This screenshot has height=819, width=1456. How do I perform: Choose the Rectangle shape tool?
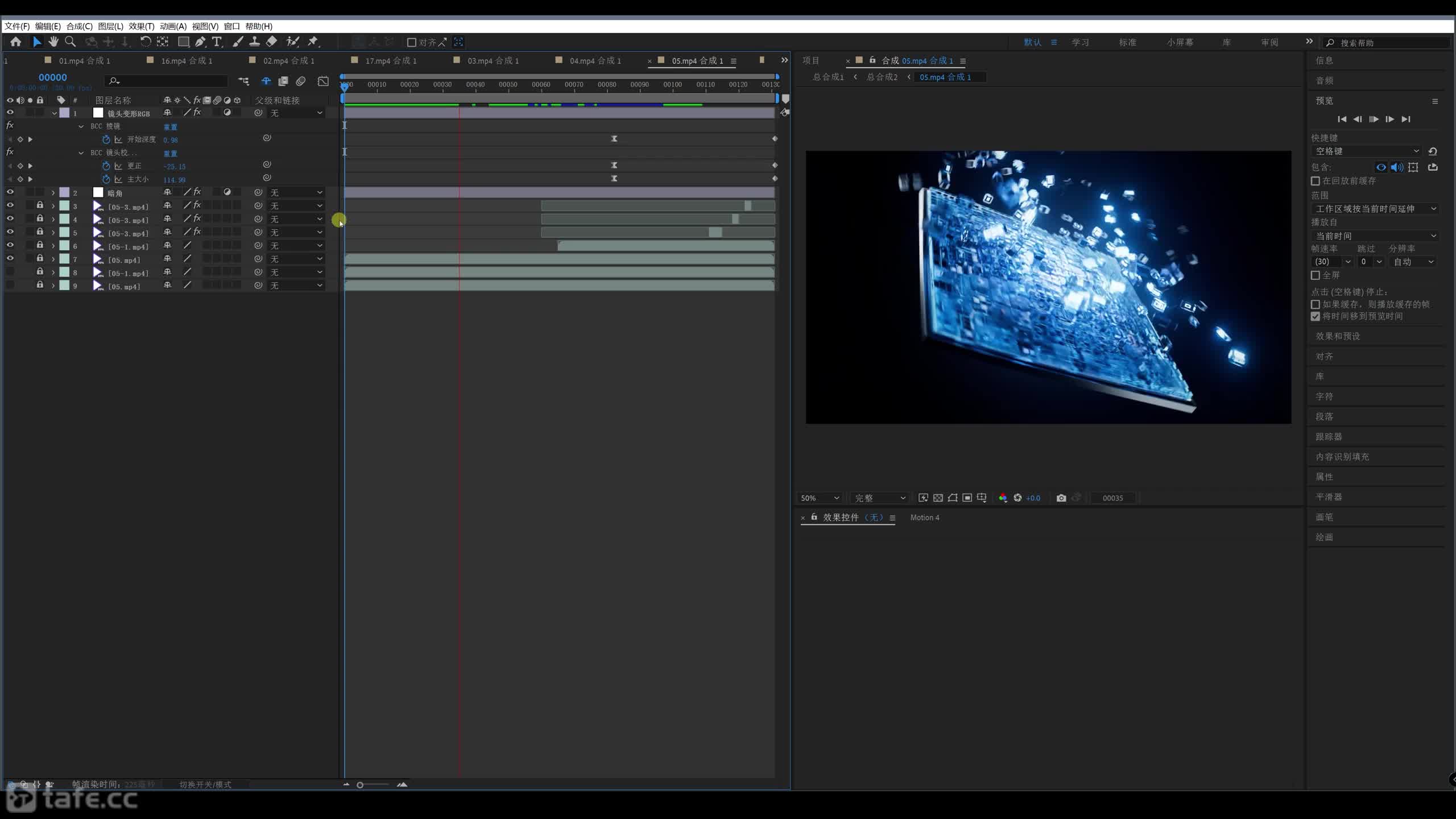click(x=183, y=42)
